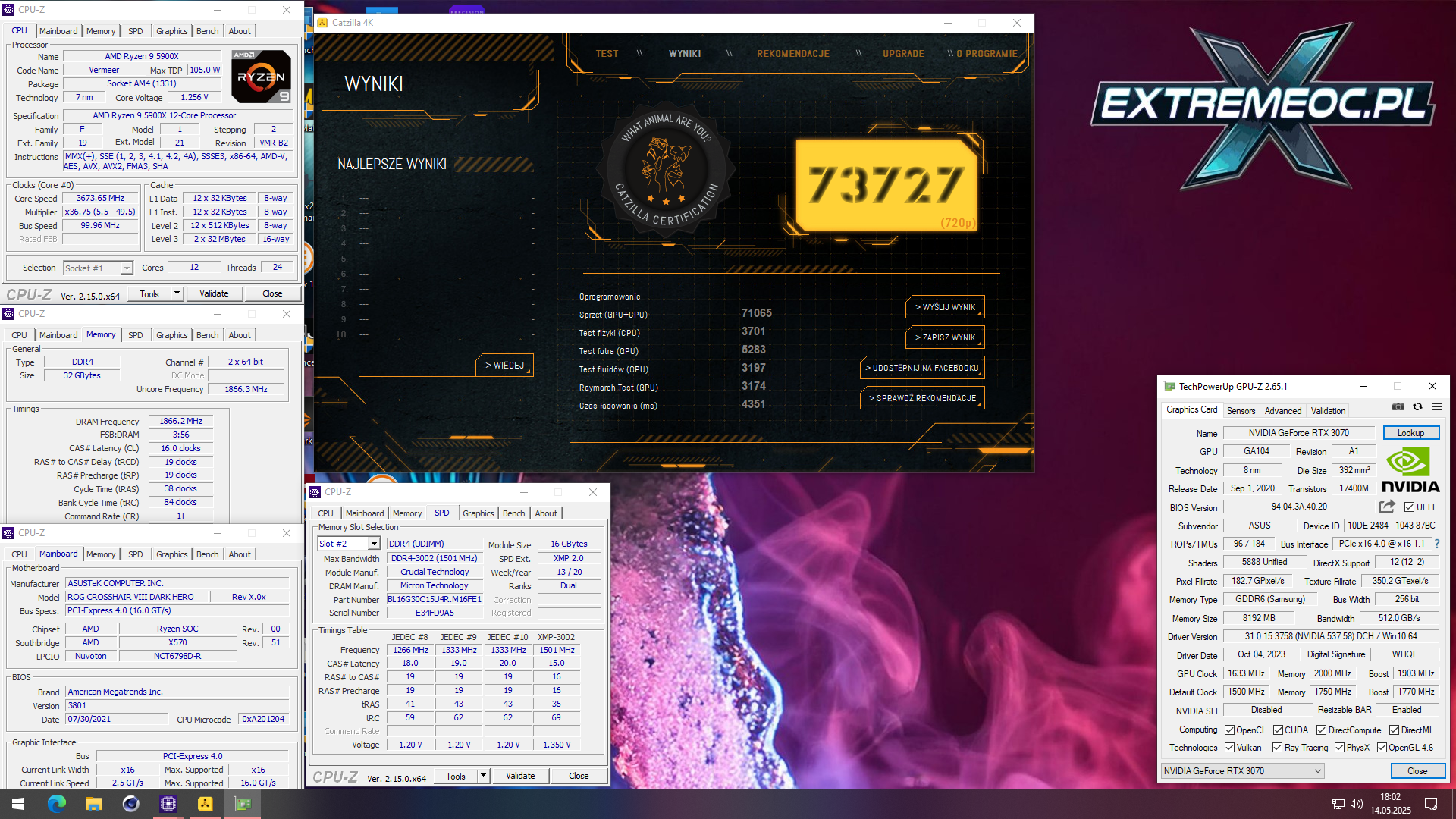
Task: Toggle the DirectML checkbox
Action: pyautogui.click(x=1394, y=730)
